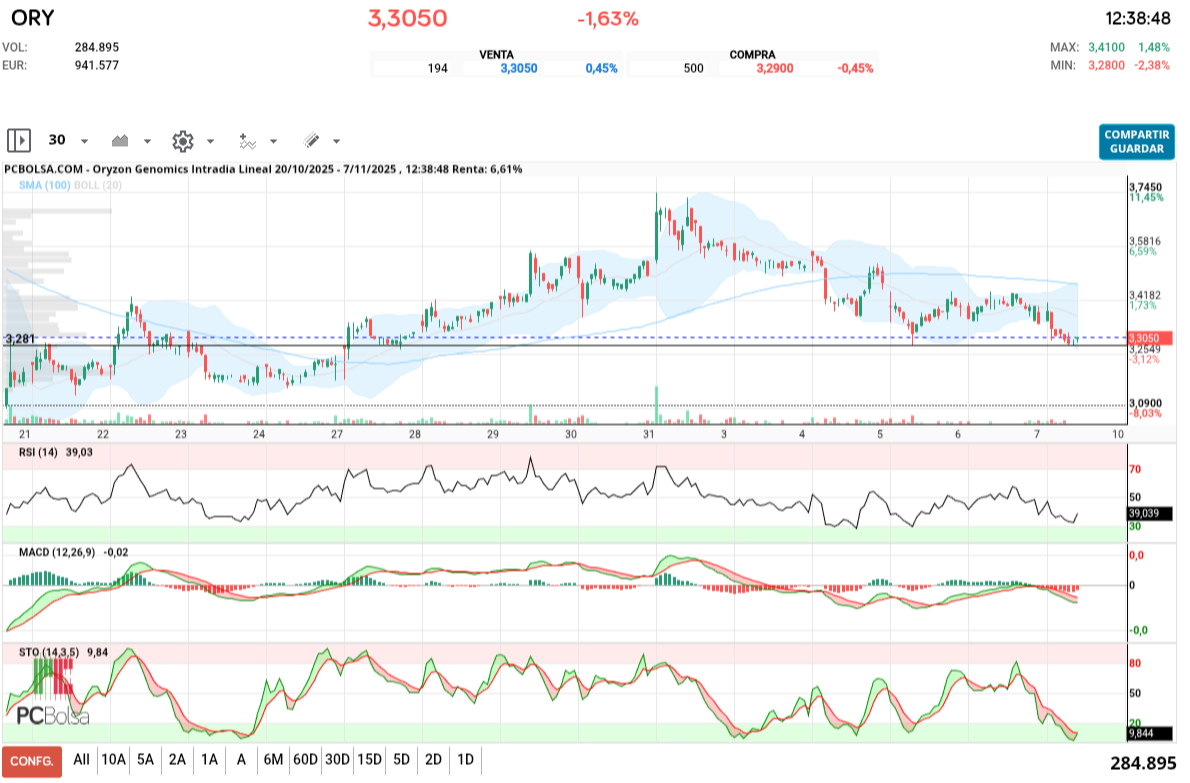Open the chart settings gear icon

181,141
